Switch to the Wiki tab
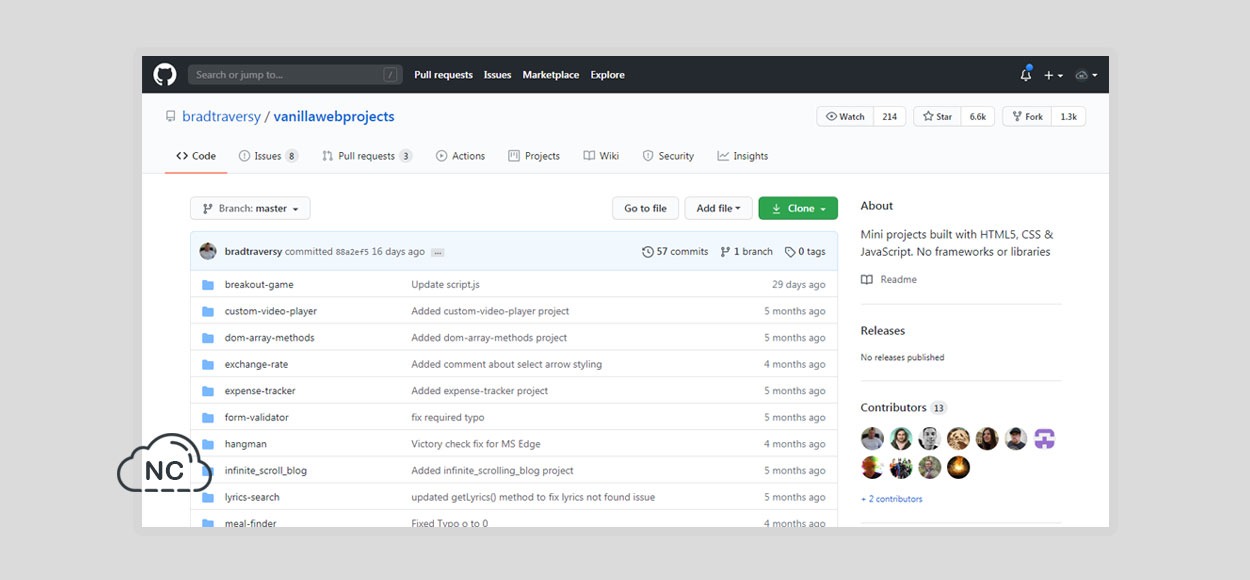1250x580 pixels. (x=601, y=156)
